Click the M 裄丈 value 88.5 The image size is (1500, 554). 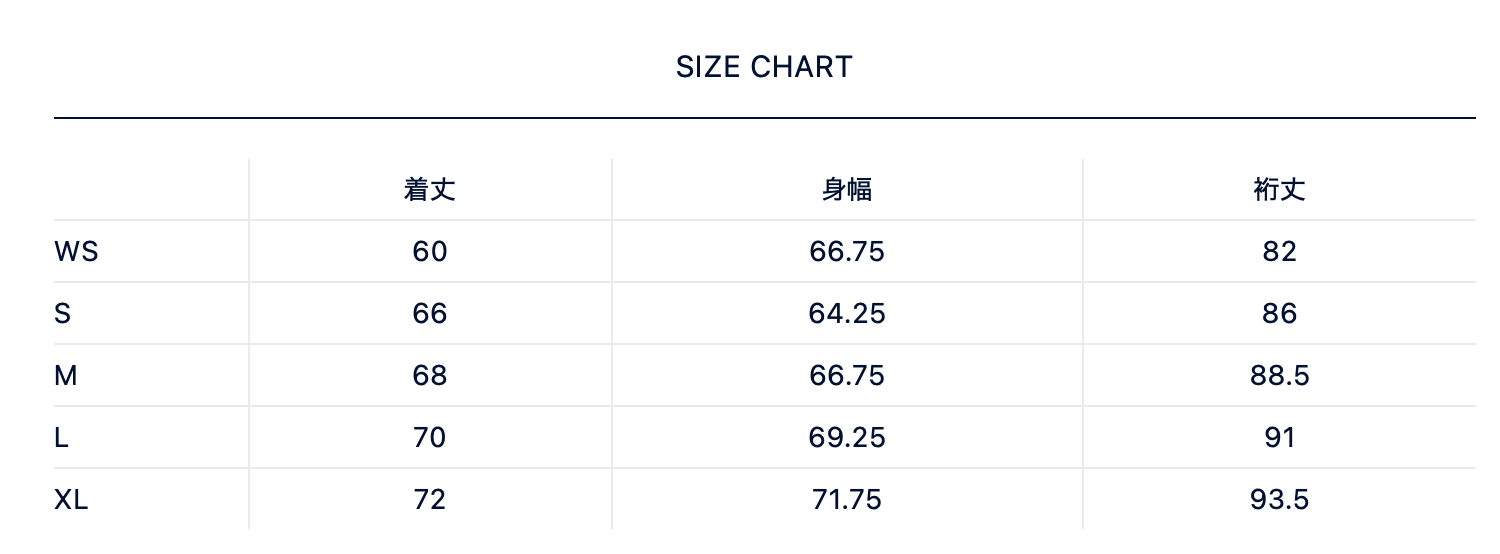pyautogui.click(x=1279, y=376)
